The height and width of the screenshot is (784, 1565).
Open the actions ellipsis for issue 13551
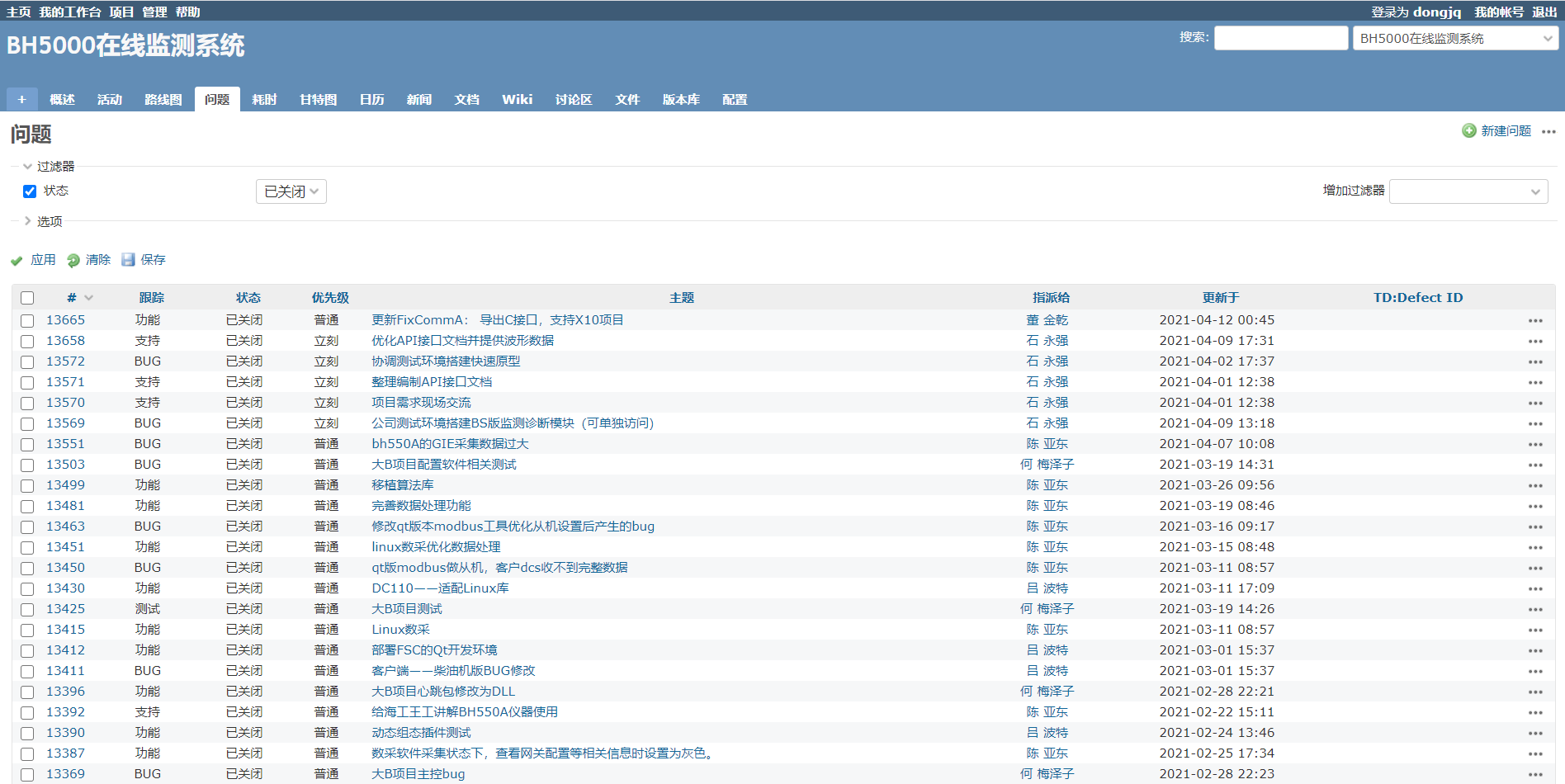1534,445
